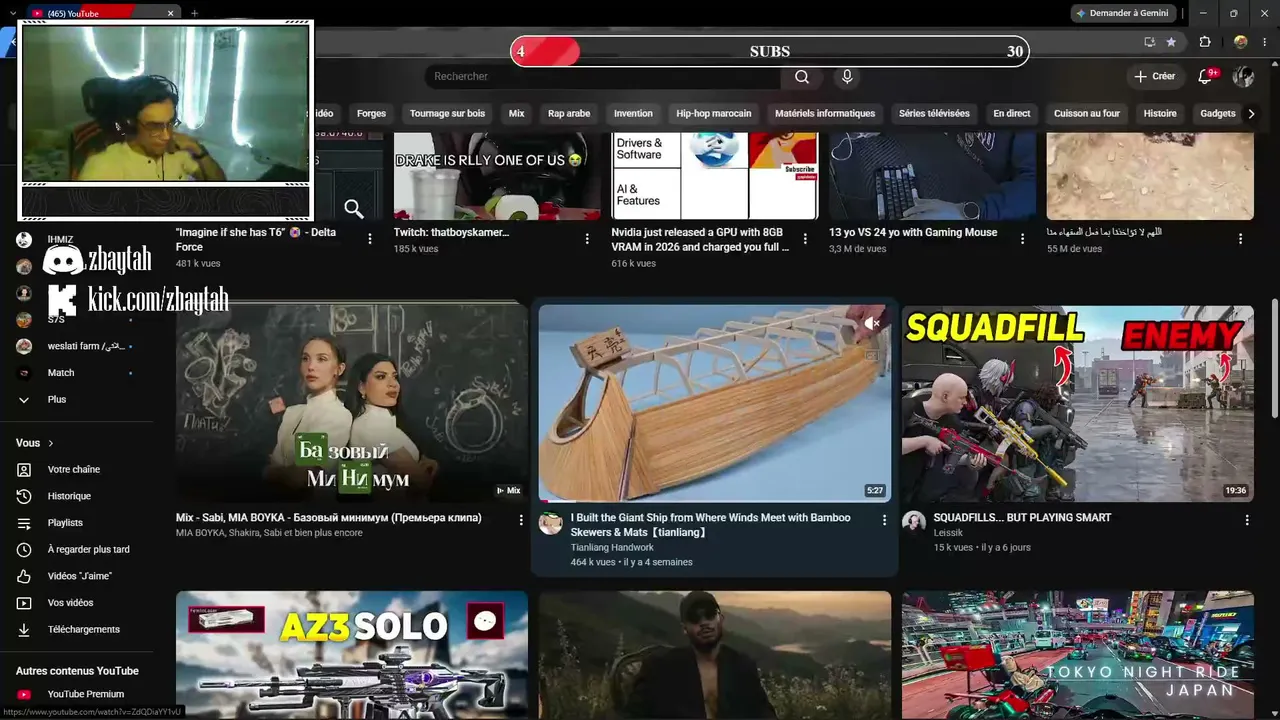
Task: Click the Rechercher search field
Action: pos(604,77)
